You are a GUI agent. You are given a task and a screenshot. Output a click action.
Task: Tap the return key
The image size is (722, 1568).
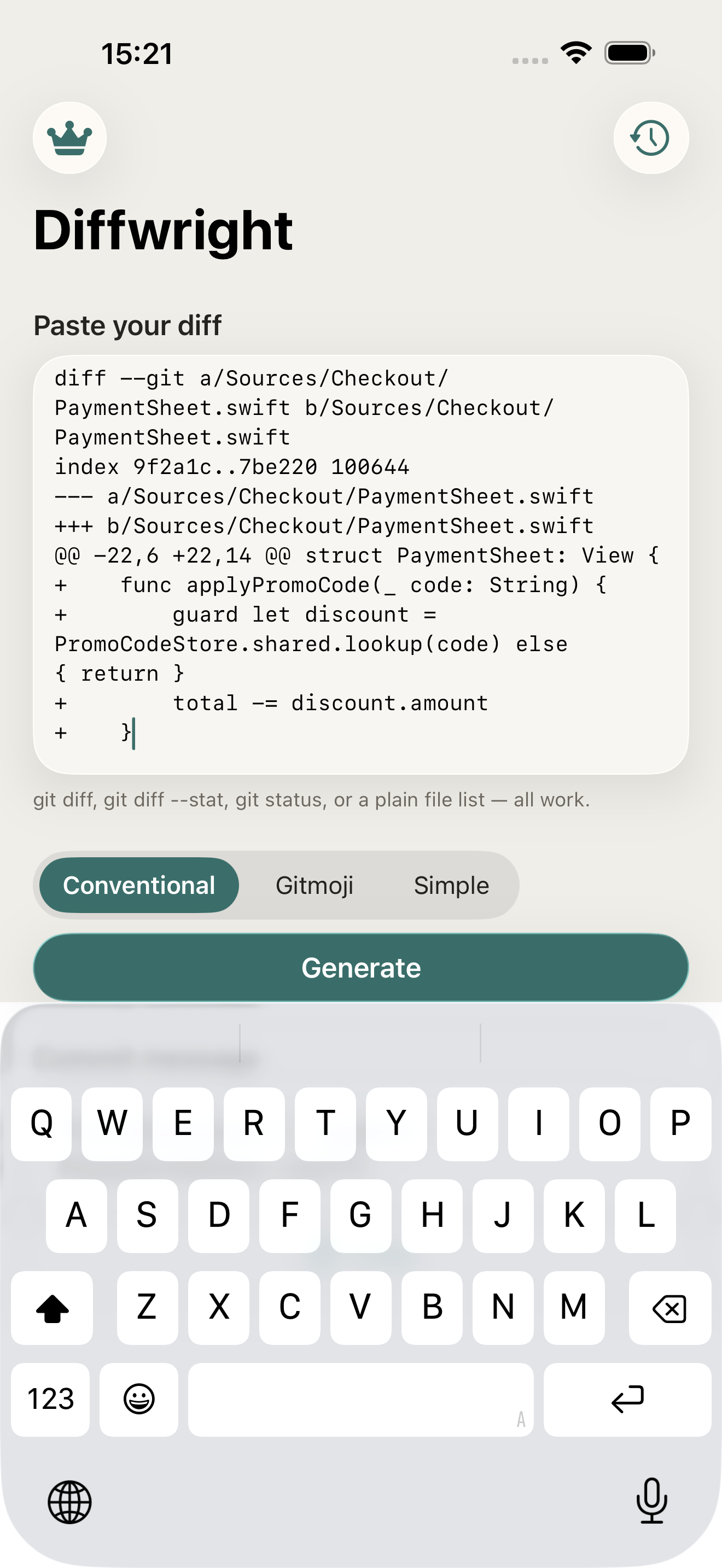tap(627, 1400)
